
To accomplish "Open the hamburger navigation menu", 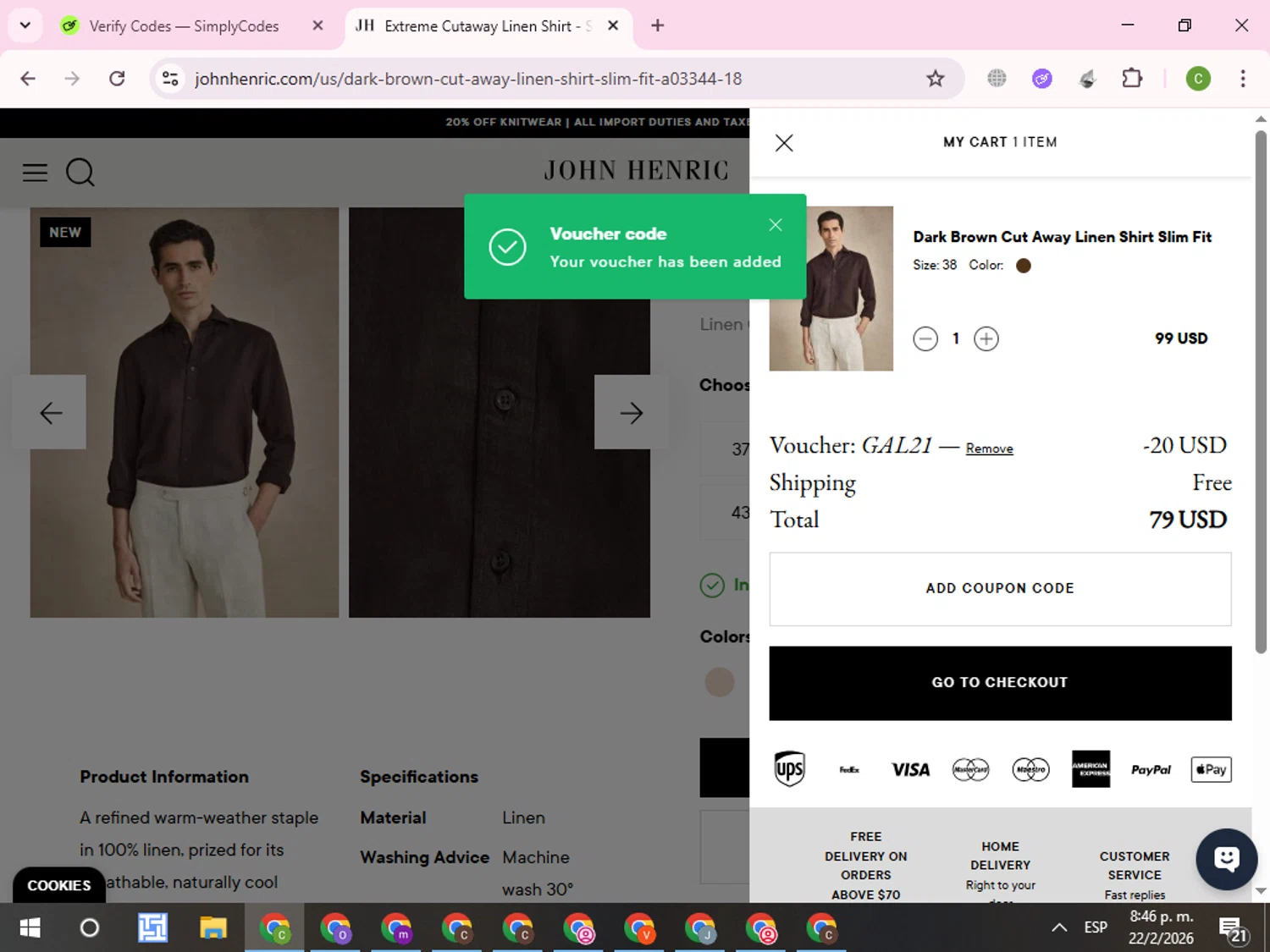I will 35,173.
